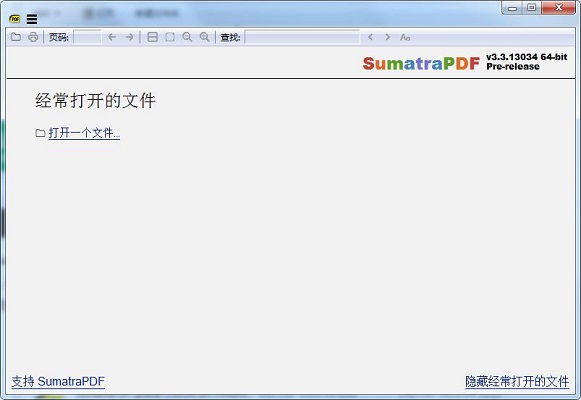The image size is (581, 400).
Task: Click the 支持 SumatraPDF link
Action: (58, 381)
